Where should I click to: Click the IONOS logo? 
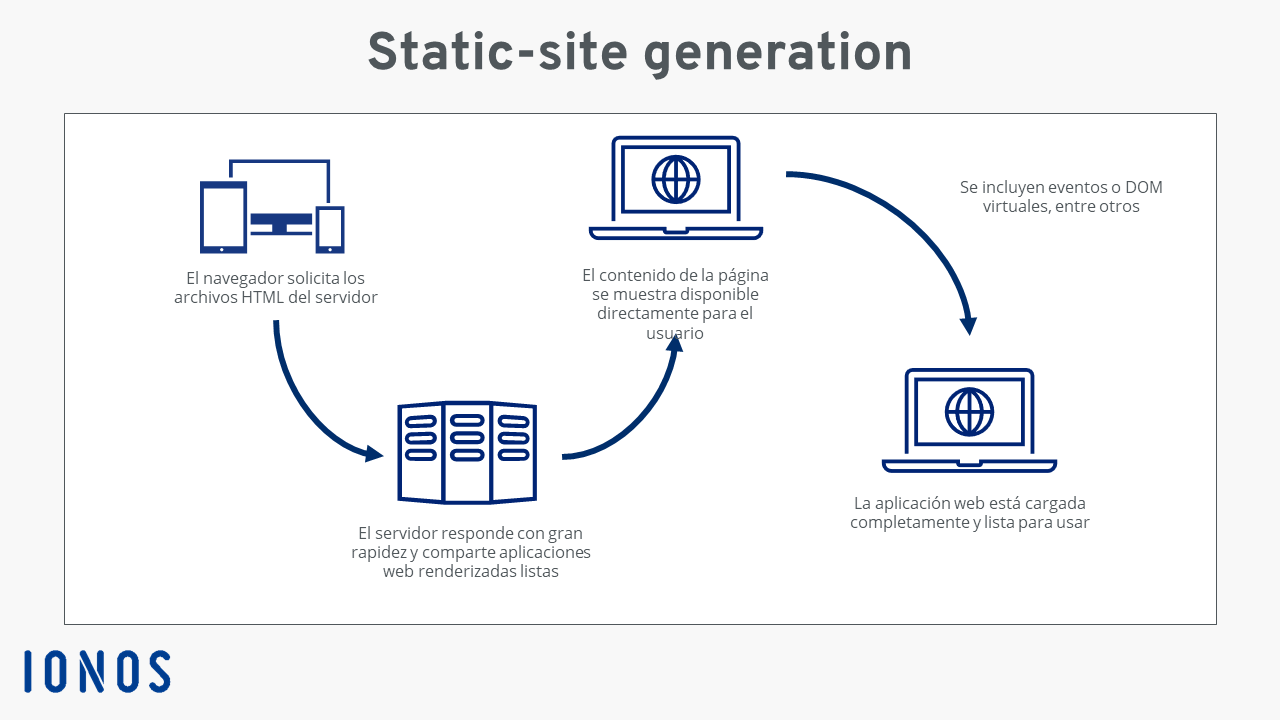click(97, 671)
